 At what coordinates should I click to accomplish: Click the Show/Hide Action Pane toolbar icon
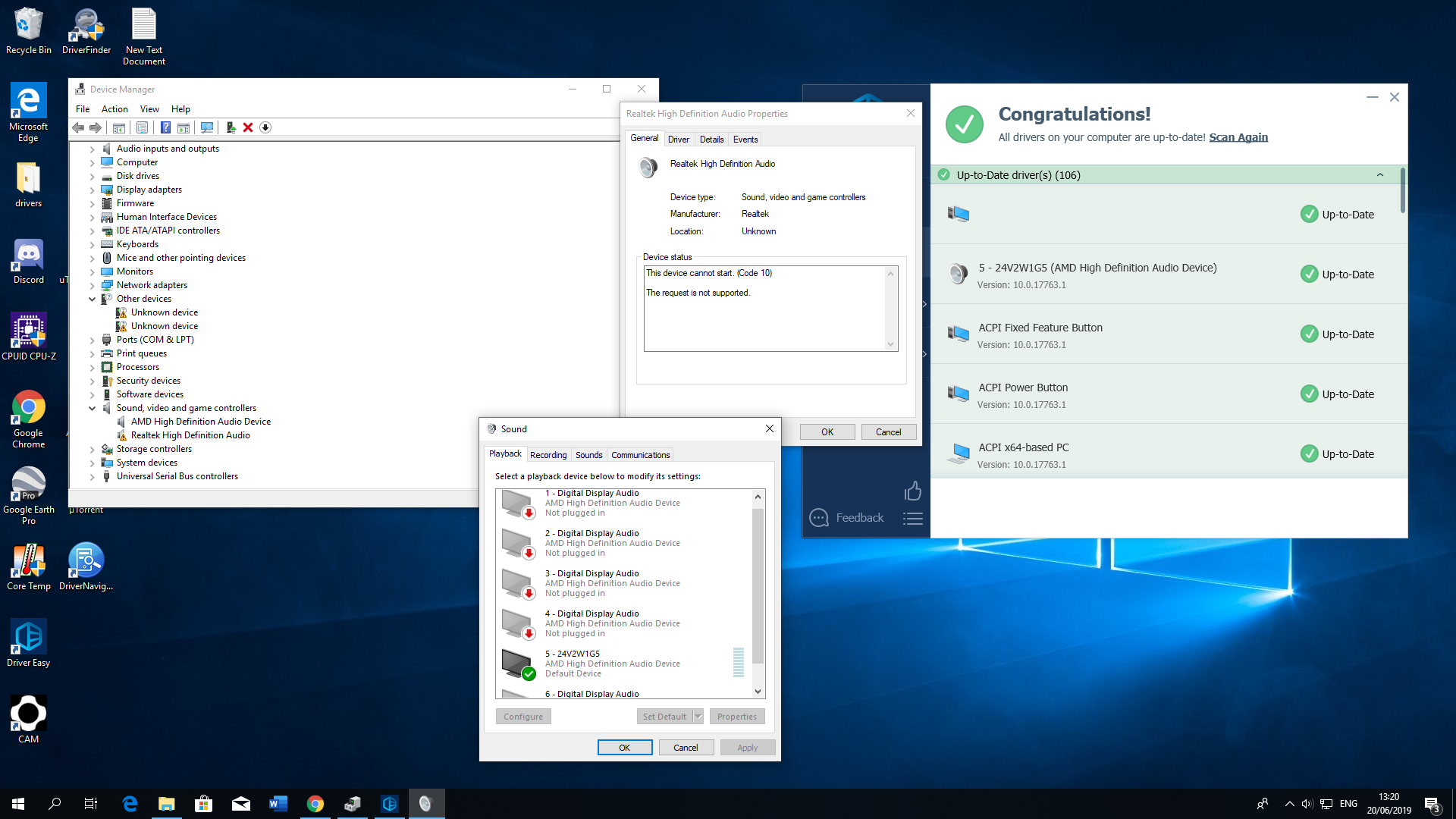[184, 127]
